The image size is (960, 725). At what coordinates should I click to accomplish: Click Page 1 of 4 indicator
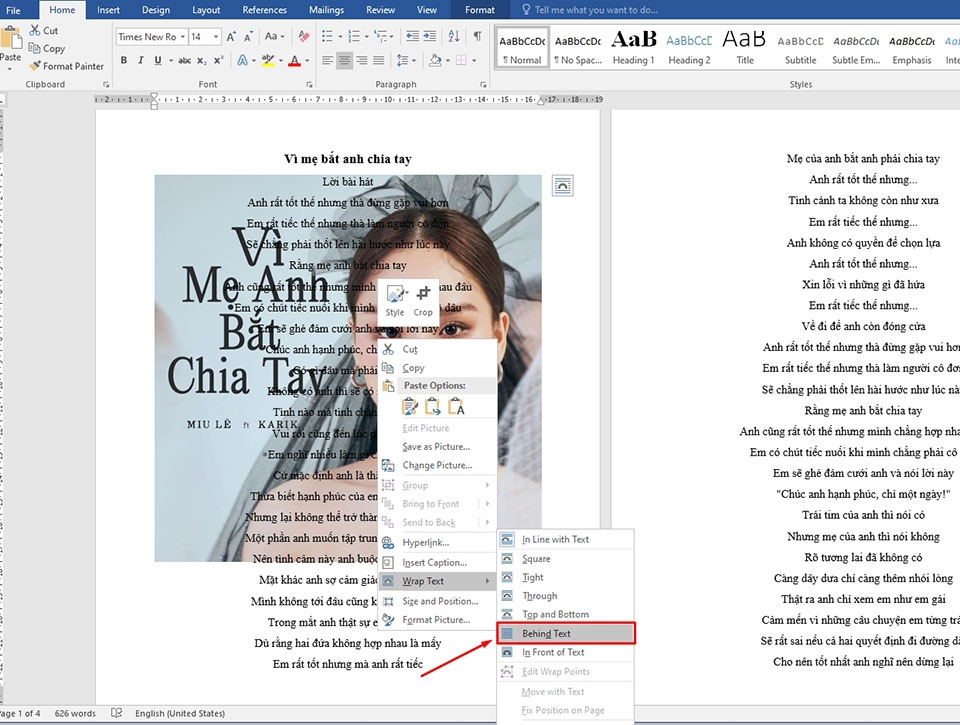[20, 713]
